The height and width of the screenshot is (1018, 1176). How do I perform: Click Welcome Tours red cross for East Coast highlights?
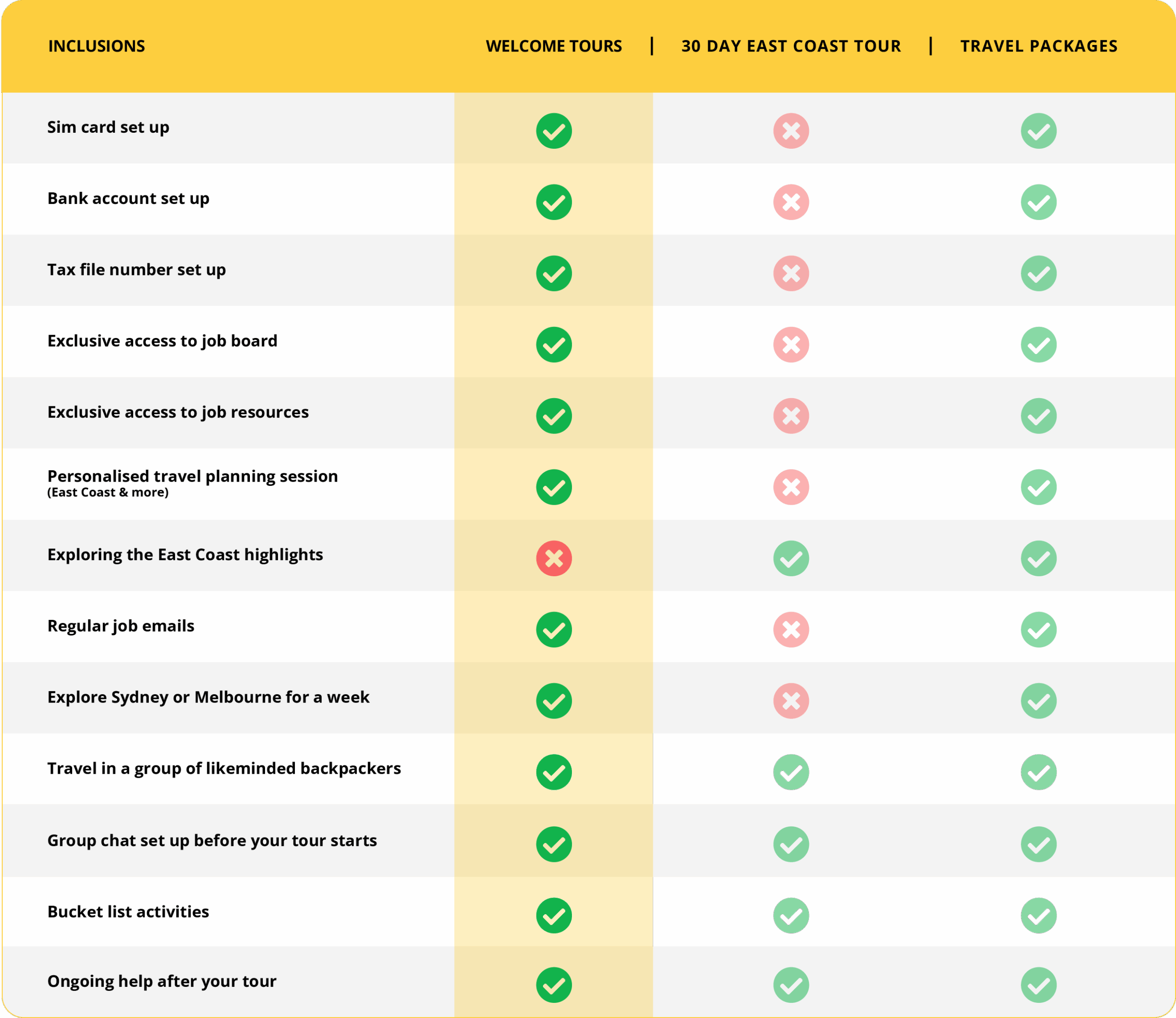[554, 558]
